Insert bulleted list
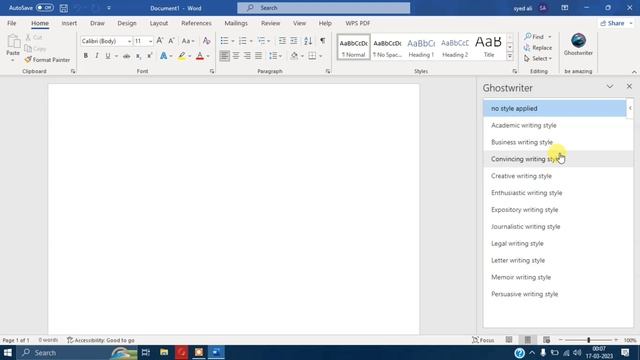Screen dimensions: 640x360 point(224,41)
